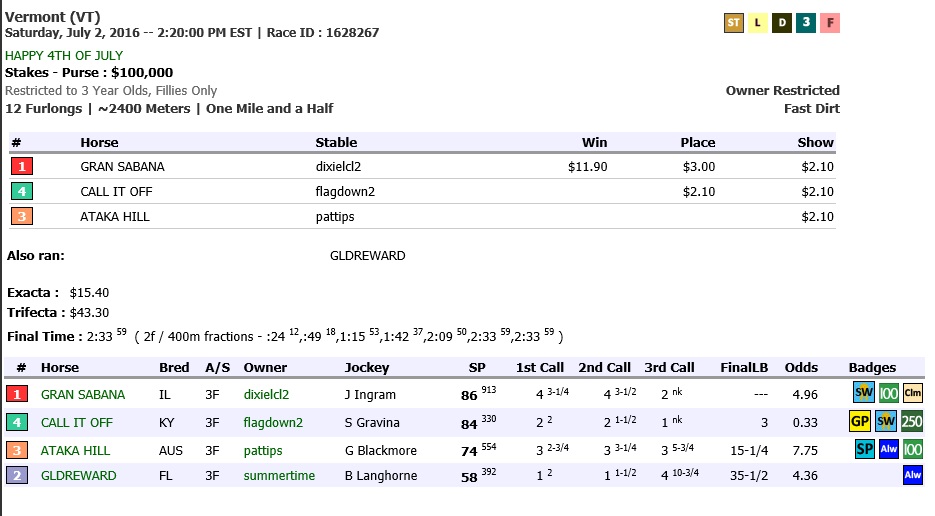Open GRAN SABANA horse link in results table
The height and width of the screenshot is (516, 935).
coord(83,394)
